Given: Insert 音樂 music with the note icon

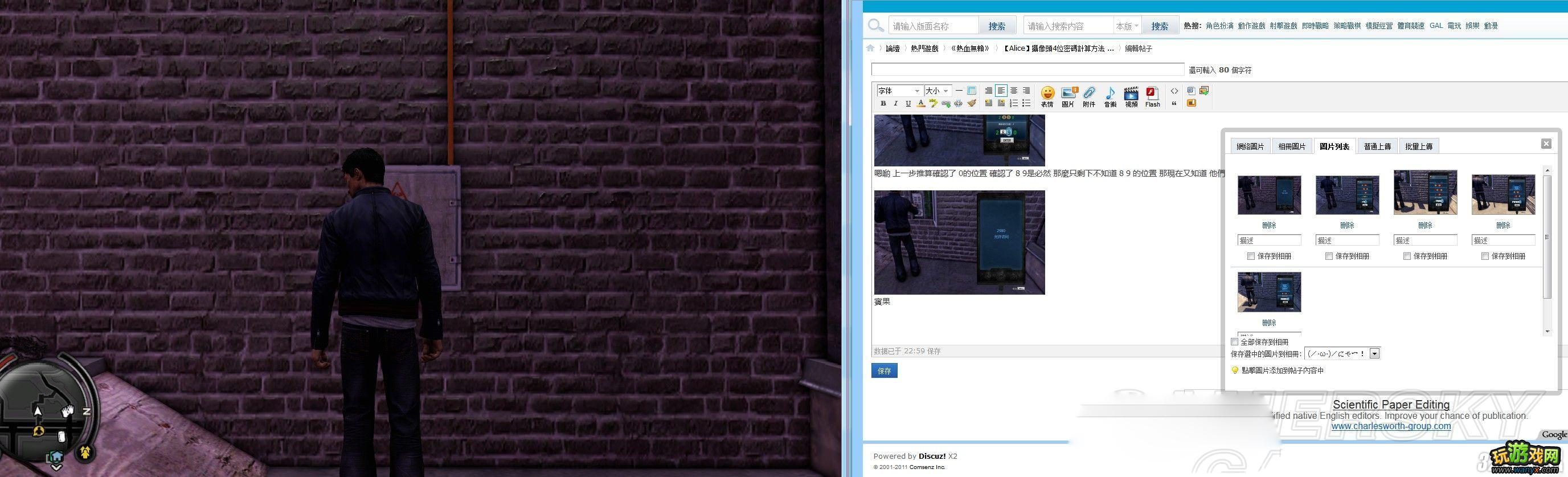Looking at the screenshot, I should point(1110,96).
